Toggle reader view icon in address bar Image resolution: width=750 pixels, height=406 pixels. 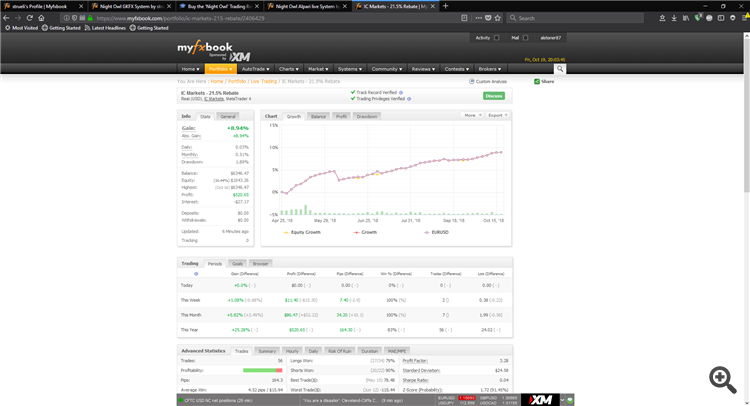(464, 18)
